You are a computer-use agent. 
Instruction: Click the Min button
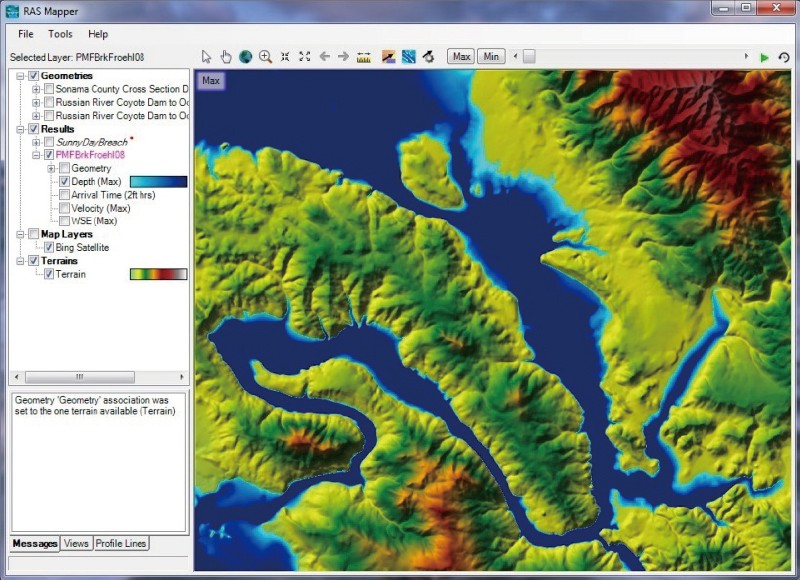point(491,57)
